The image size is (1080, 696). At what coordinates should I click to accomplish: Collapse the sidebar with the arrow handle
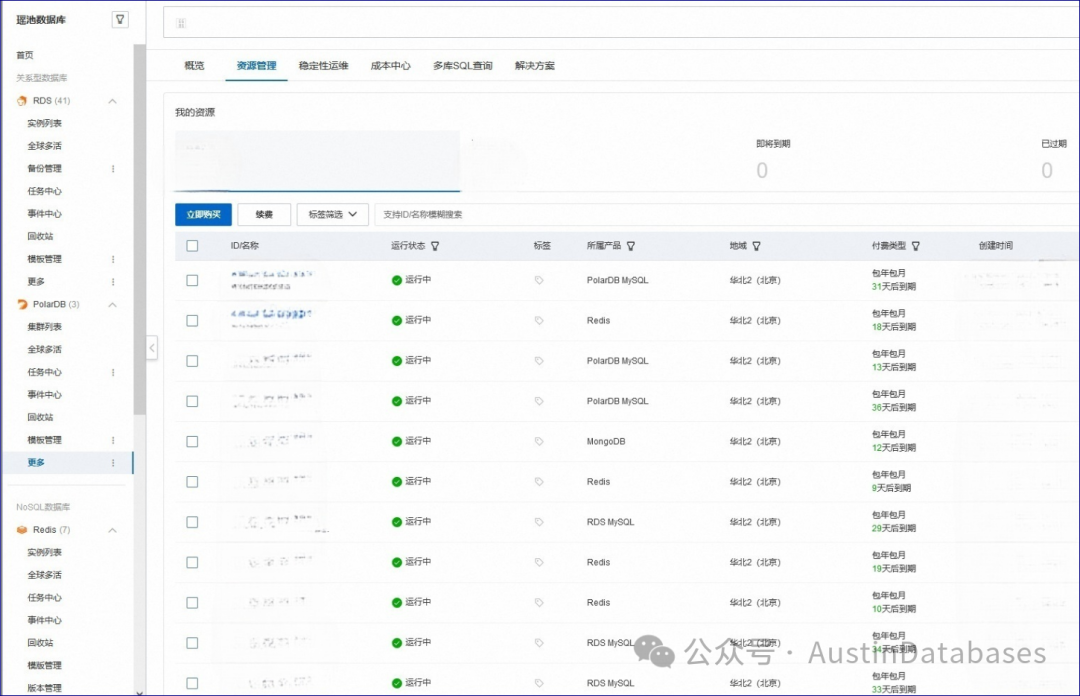coord(152,347)
